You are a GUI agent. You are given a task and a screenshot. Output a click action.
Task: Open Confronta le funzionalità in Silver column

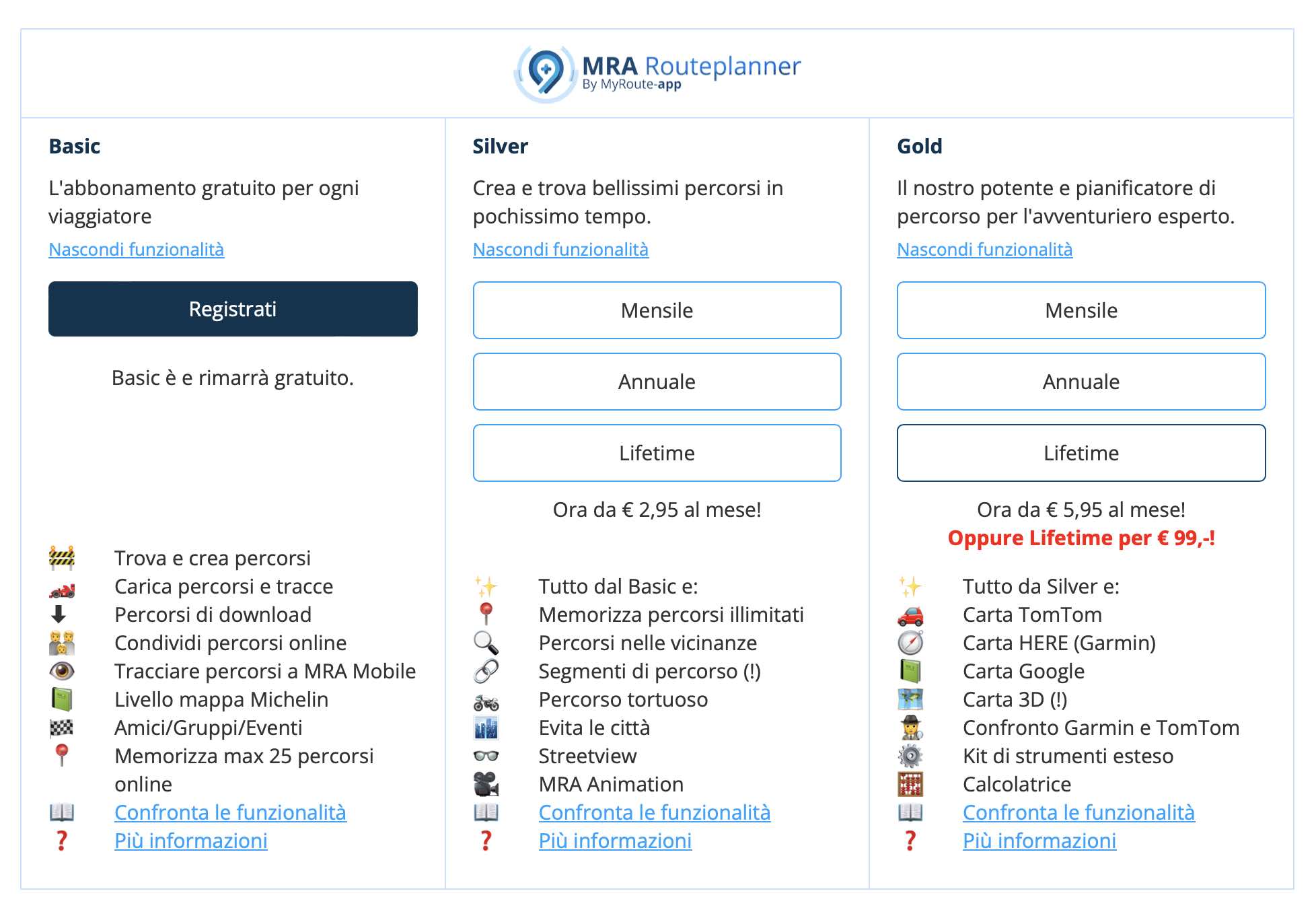[655, 812]
